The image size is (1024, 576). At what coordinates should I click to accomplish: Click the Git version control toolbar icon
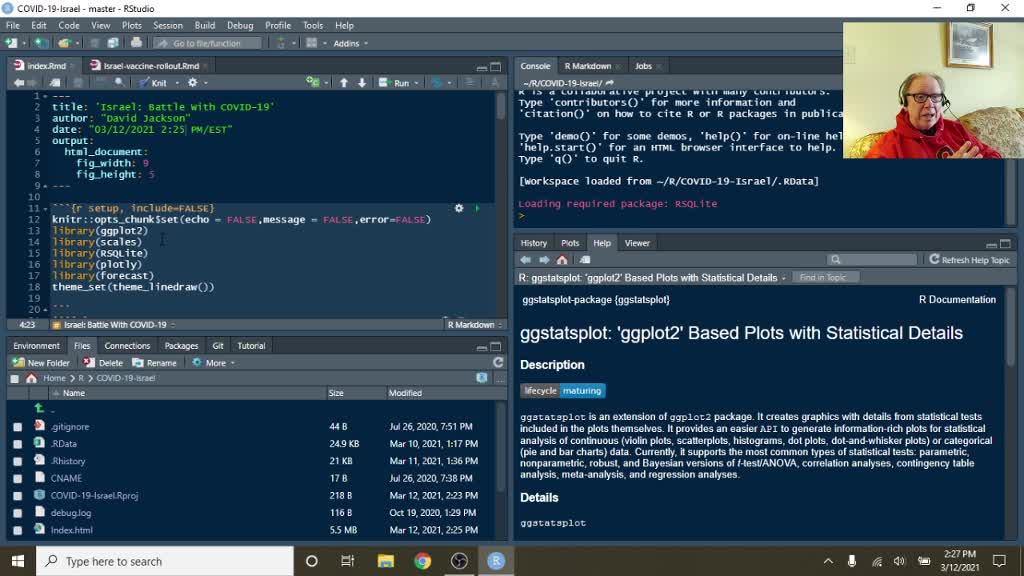tap(281, 43)
